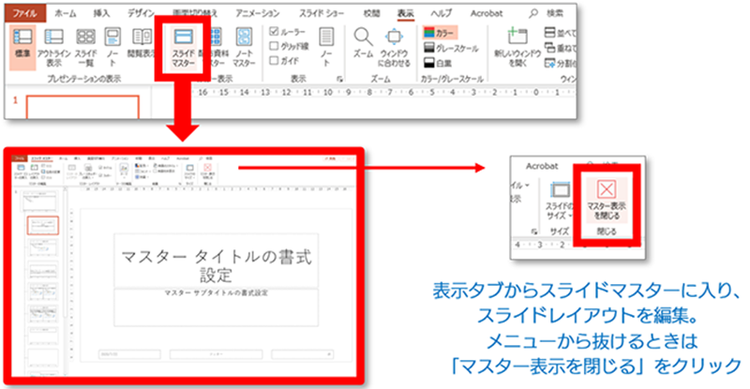Click the 閲覧表示 reading view icon
The height and width of the screenshot is (389, 750).
142,44
